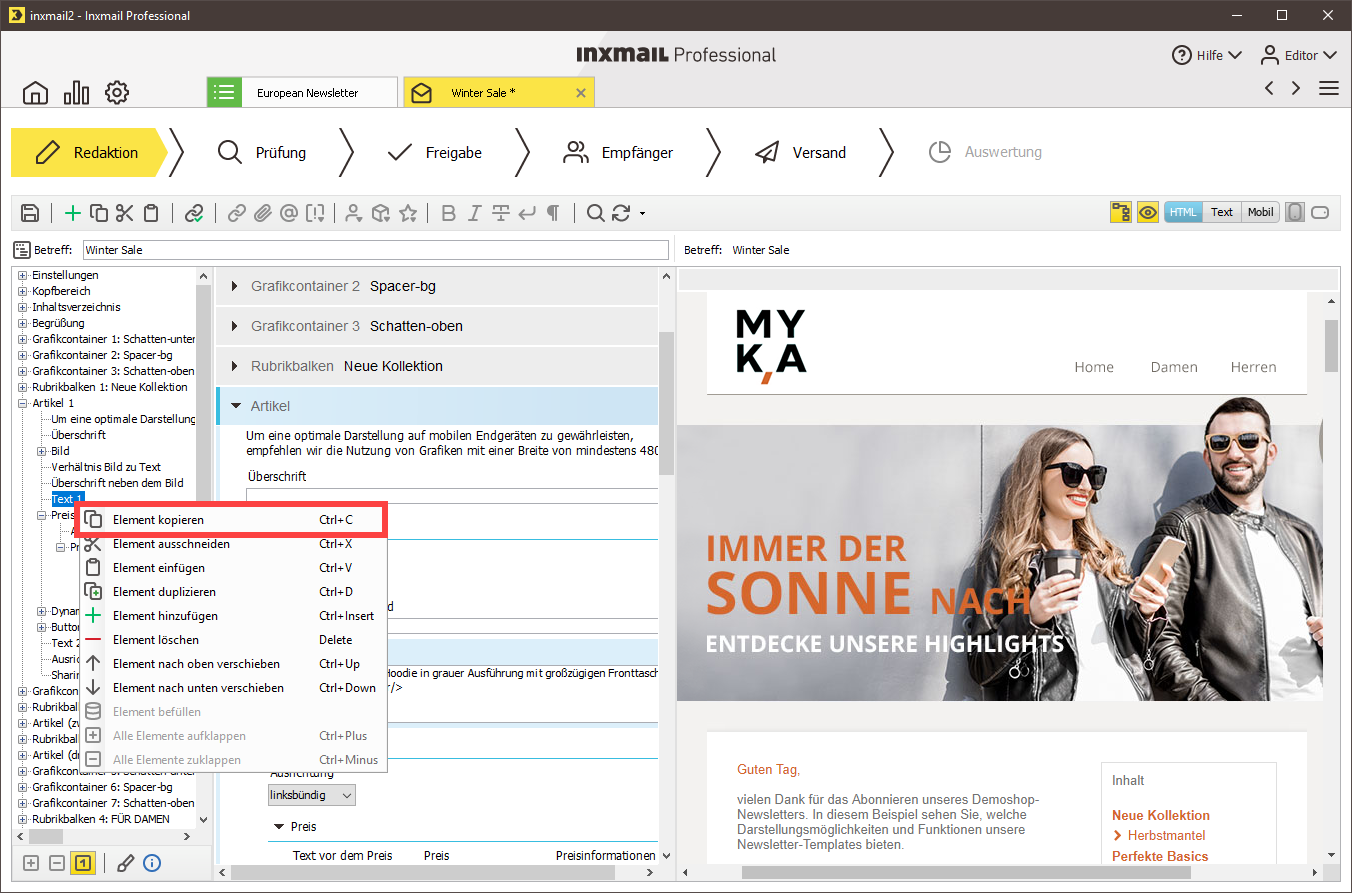This screenshot has height=893, width=1352.
Task: Open search with the magnifier toolbar icon
Action: click(595, 212)
